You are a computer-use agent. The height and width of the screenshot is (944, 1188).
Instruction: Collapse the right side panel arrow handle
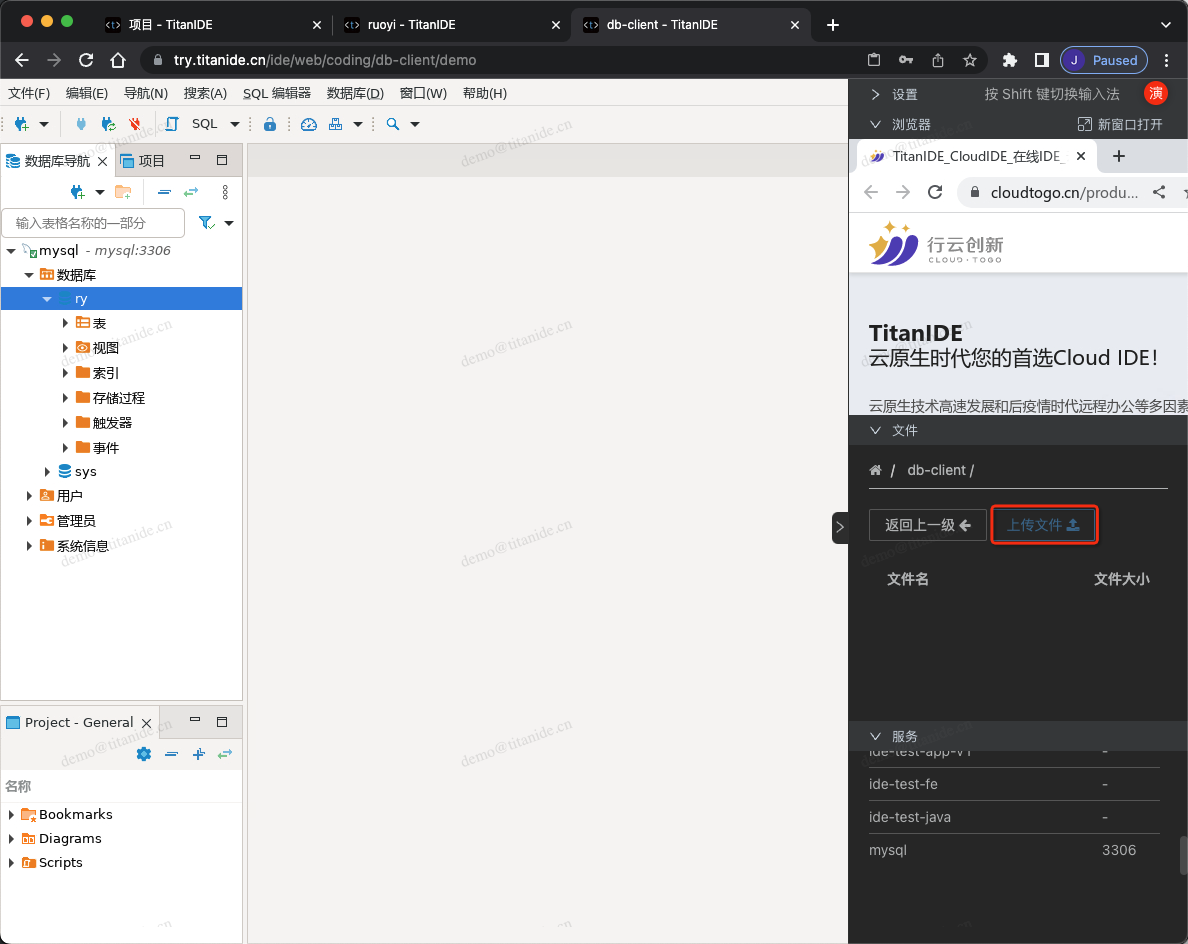[x=840, y=527]
